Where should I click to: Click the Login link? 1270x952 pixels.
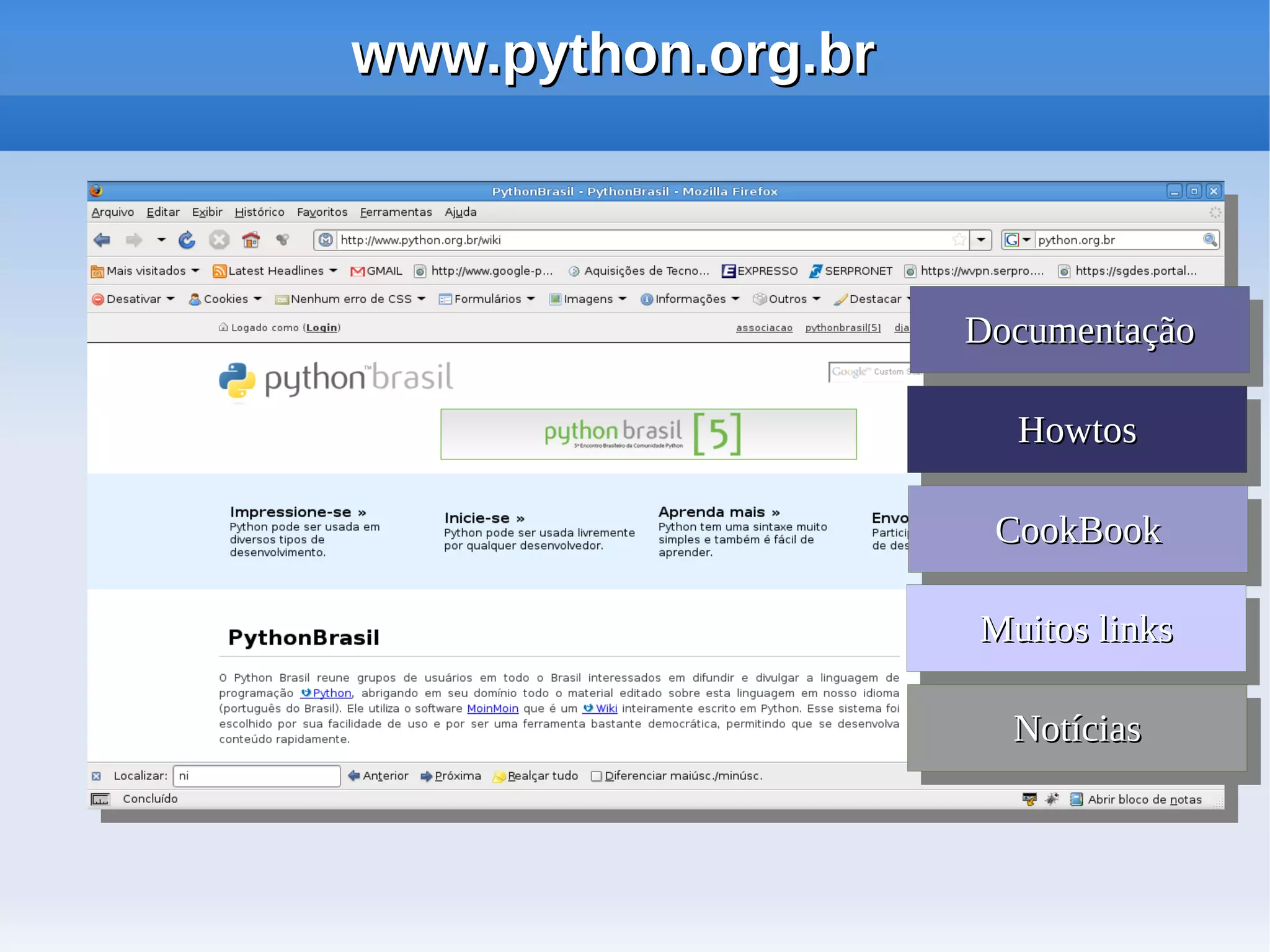click(322, 327)
